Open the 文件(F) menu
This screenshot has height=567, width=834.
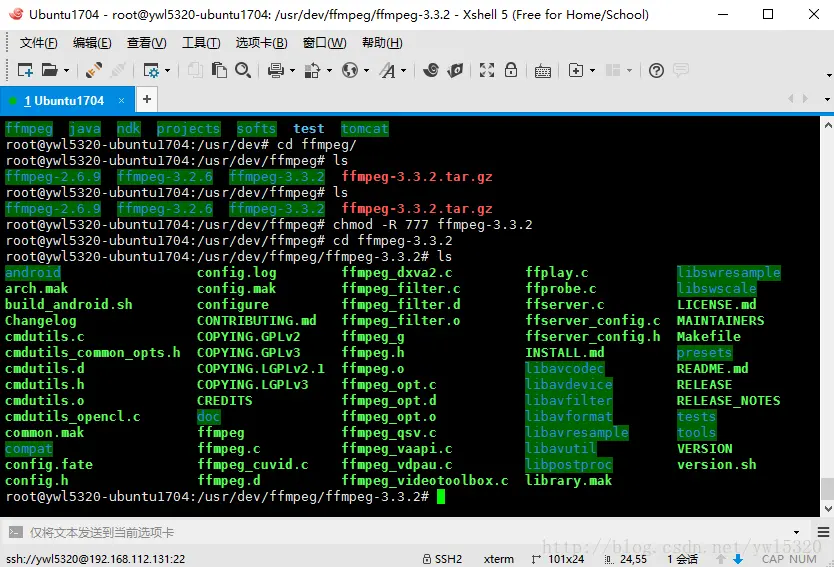(38, 43)
